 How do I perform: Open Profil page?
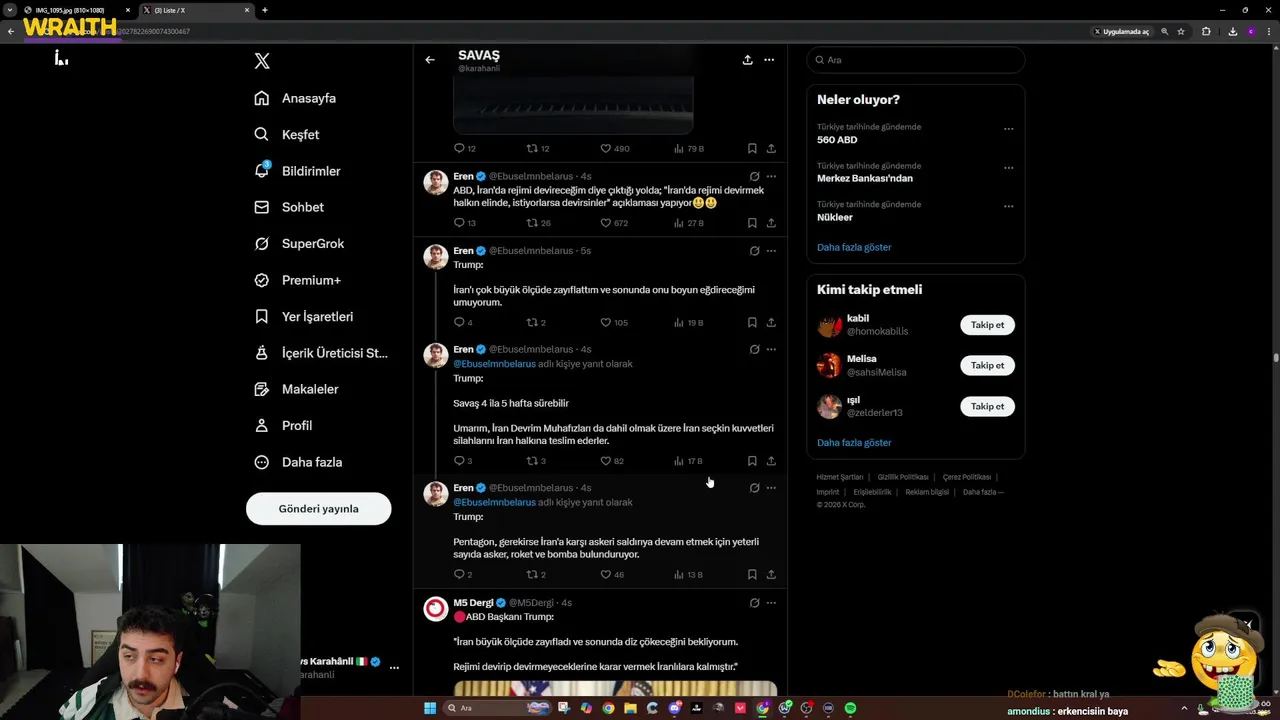coord(283,425)
